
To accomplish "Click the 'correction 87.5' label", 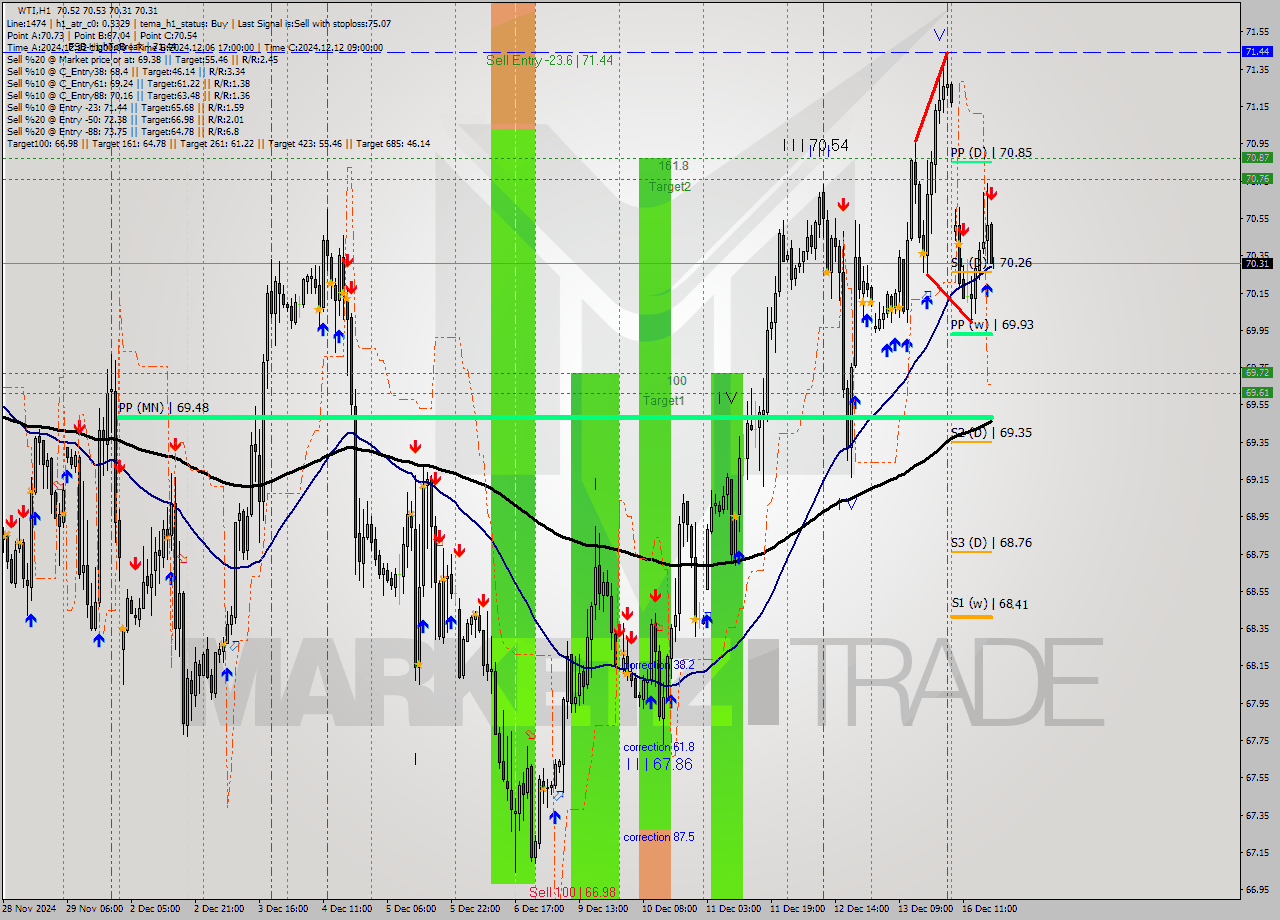I will pyautogui.click(x=658, y=837).
